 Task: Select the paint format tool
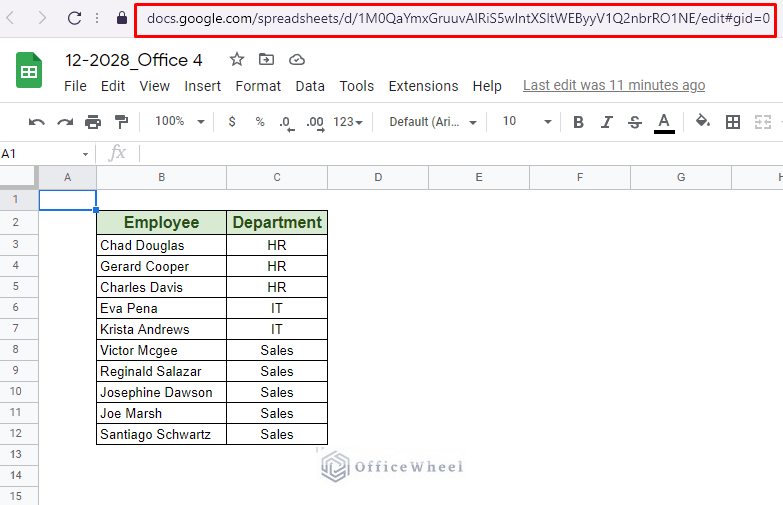click(121, 122)
